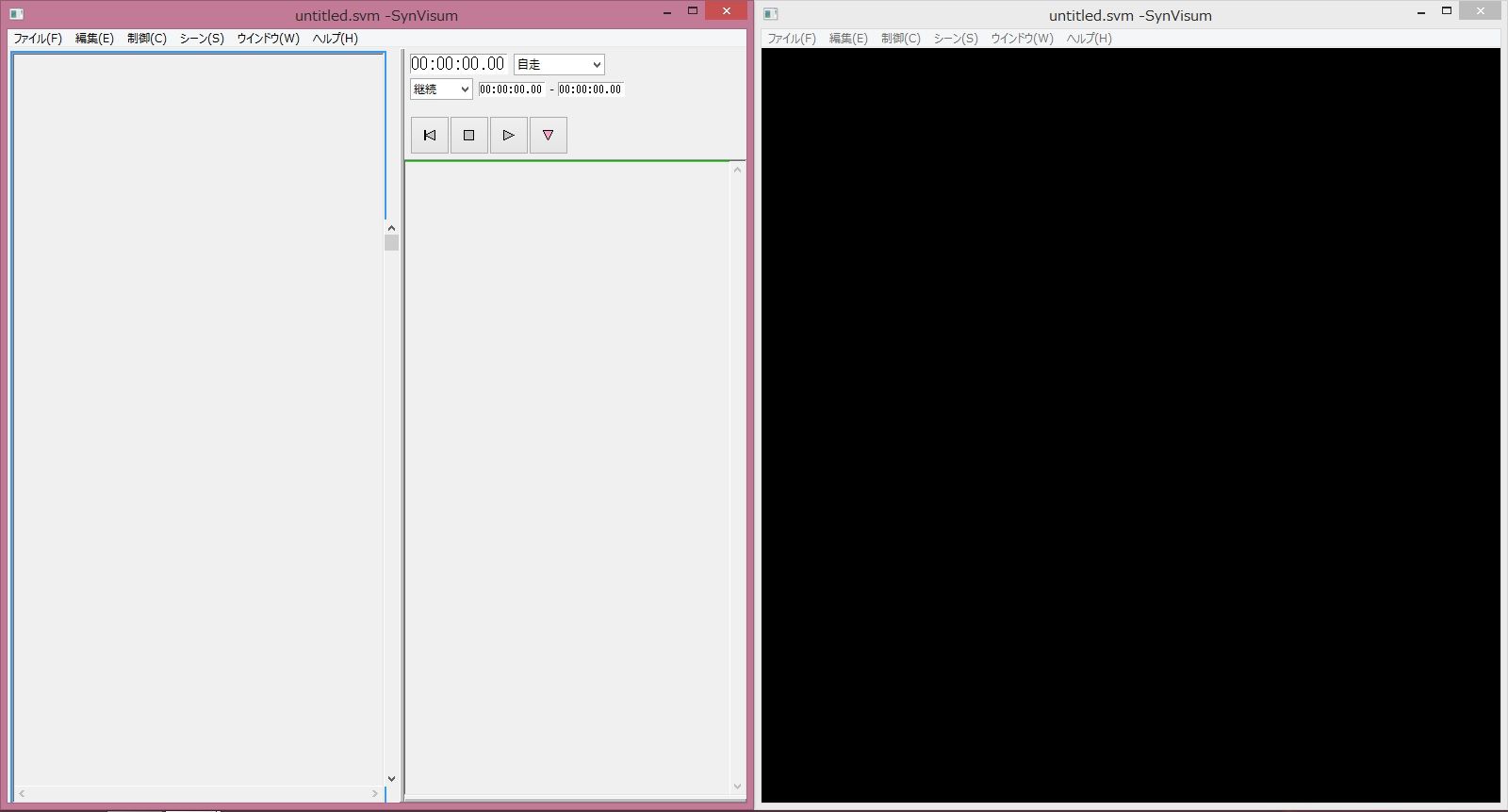Open 制御(C) menu in right window
Image resolution: width=1508 pixels, height=812 pixels.
(901, 39)
